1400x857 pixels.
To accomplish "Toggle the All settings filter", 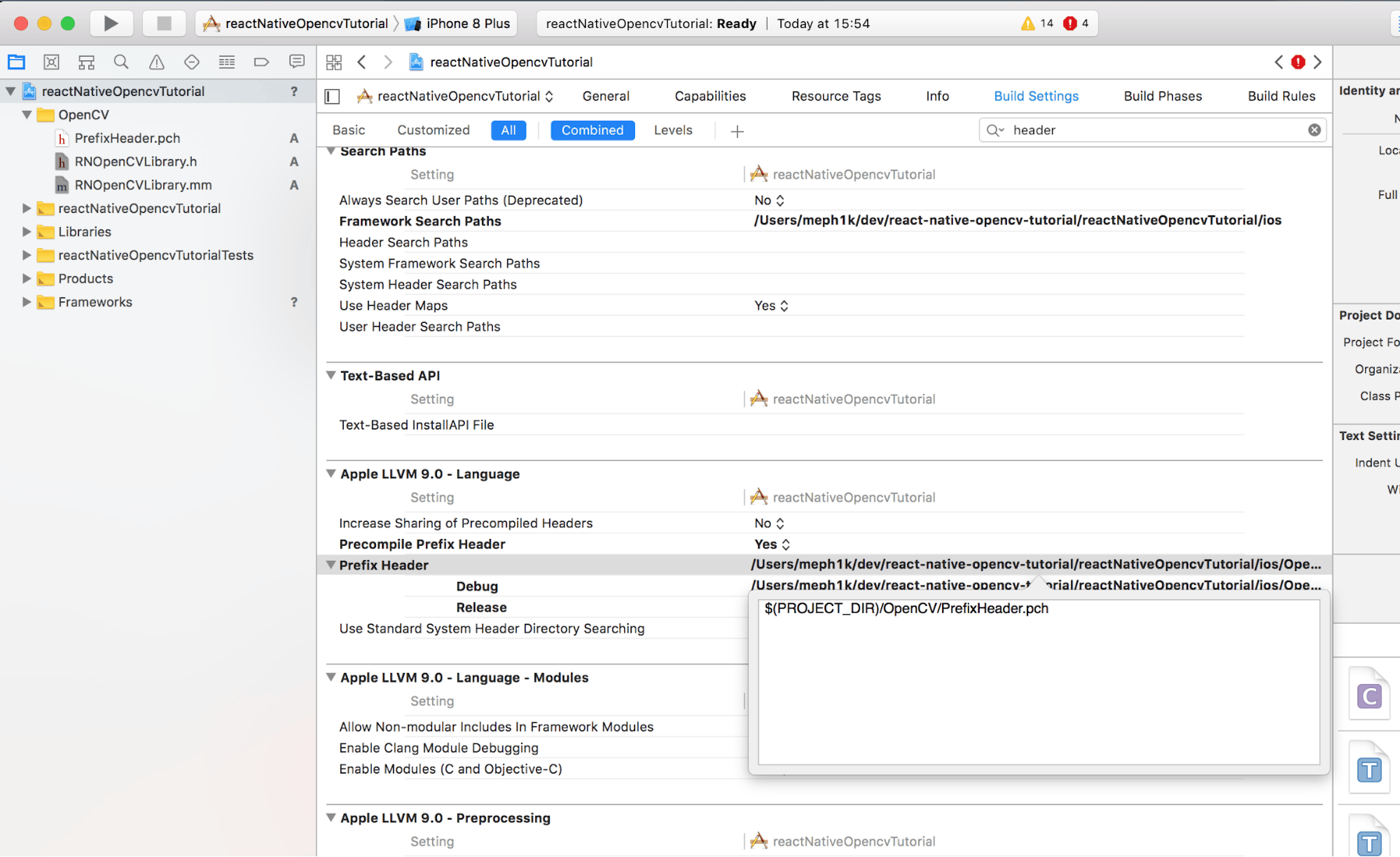I will tap(508, 130).
